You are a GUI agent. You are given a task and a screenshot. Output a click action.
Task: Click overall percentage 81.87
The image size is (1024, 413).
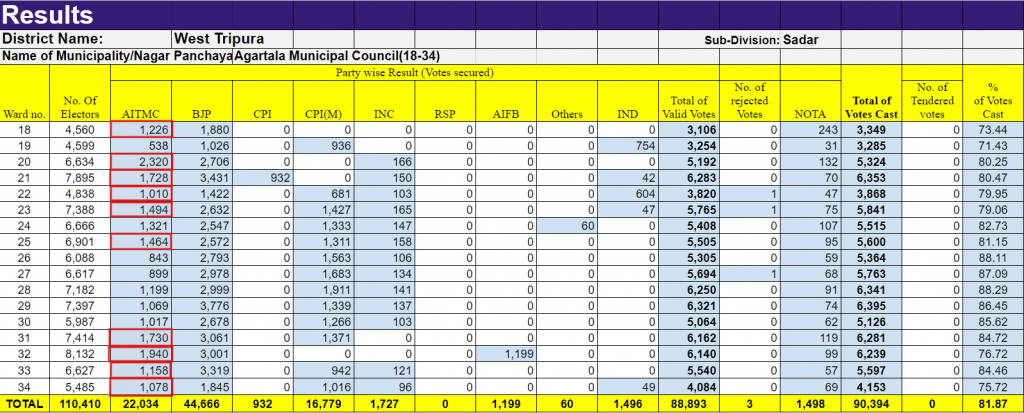click(993, 405)
